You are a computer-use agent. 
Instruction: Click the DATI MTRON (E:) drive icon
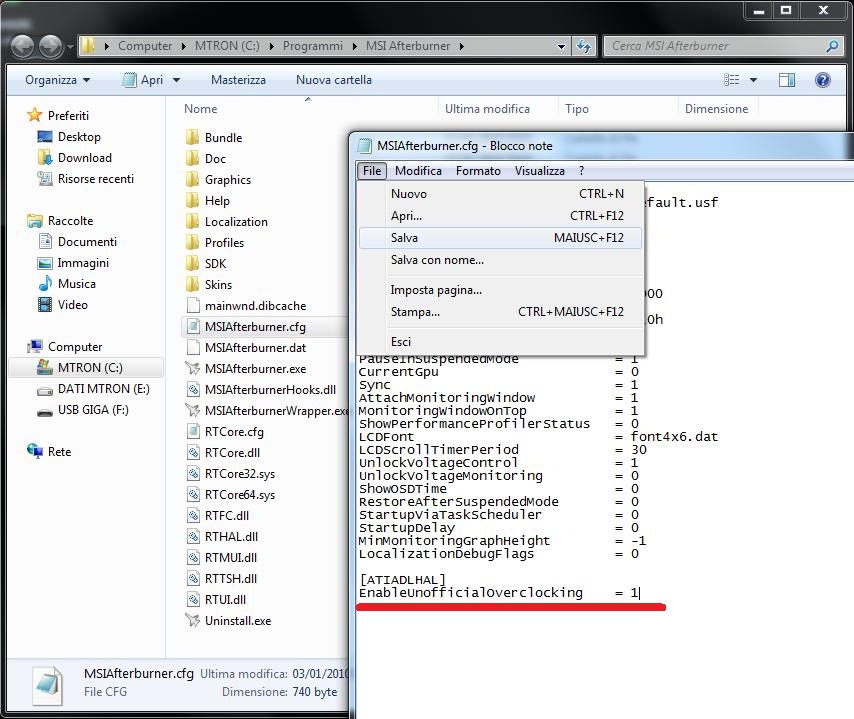pyautogui.click(x=45, y=390)
